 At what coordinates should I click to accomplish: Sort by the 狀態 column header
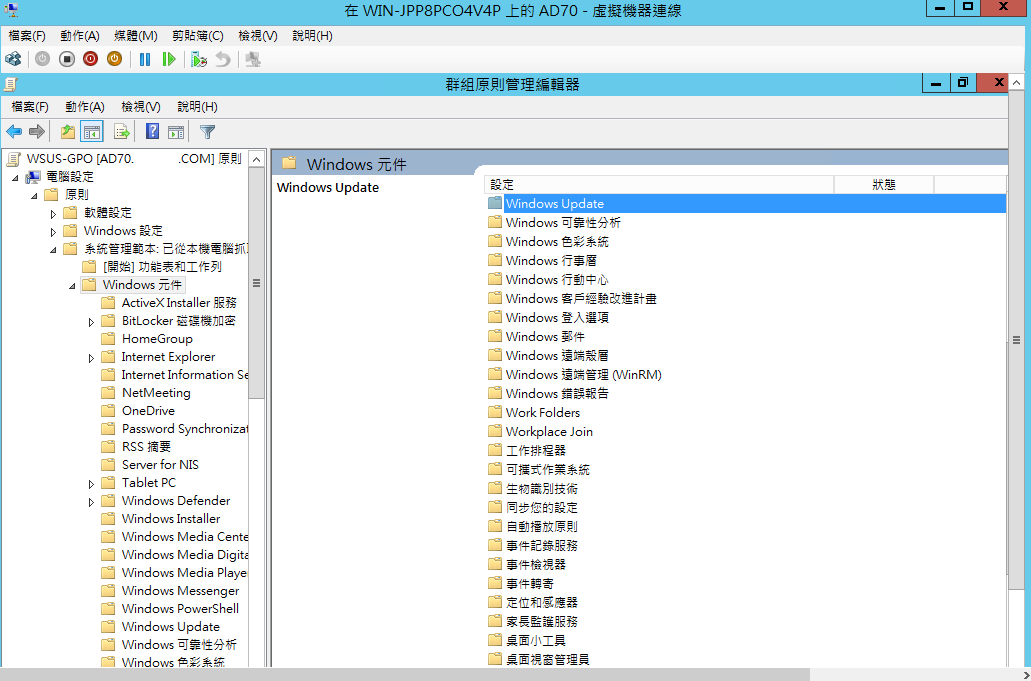884,185
